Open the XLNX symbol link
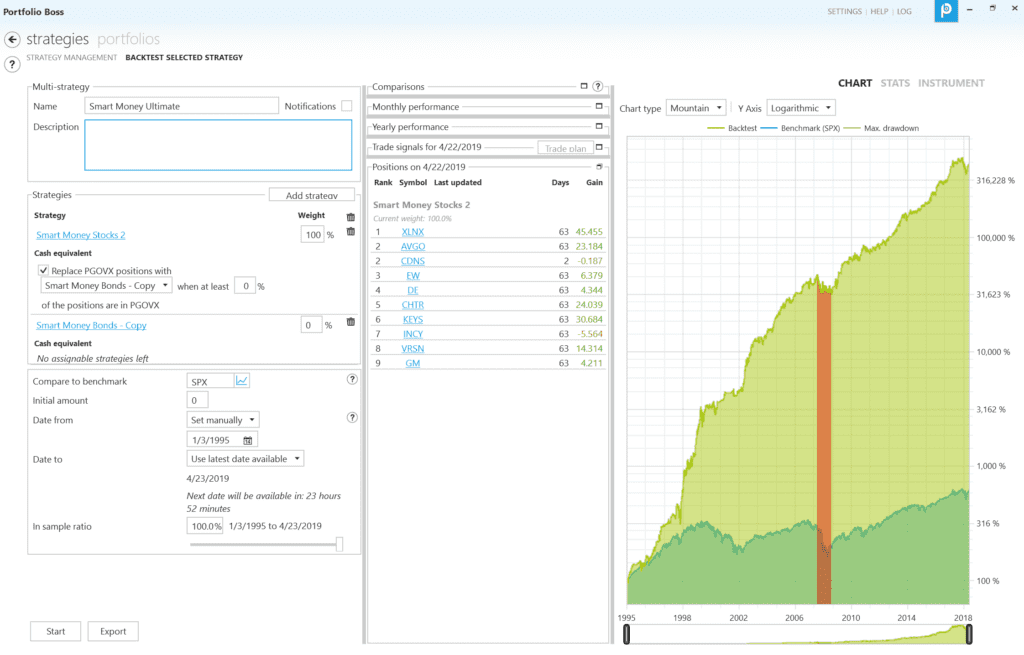The width and height of the screenshot is (1024, 655). click(x=413, y=232)
